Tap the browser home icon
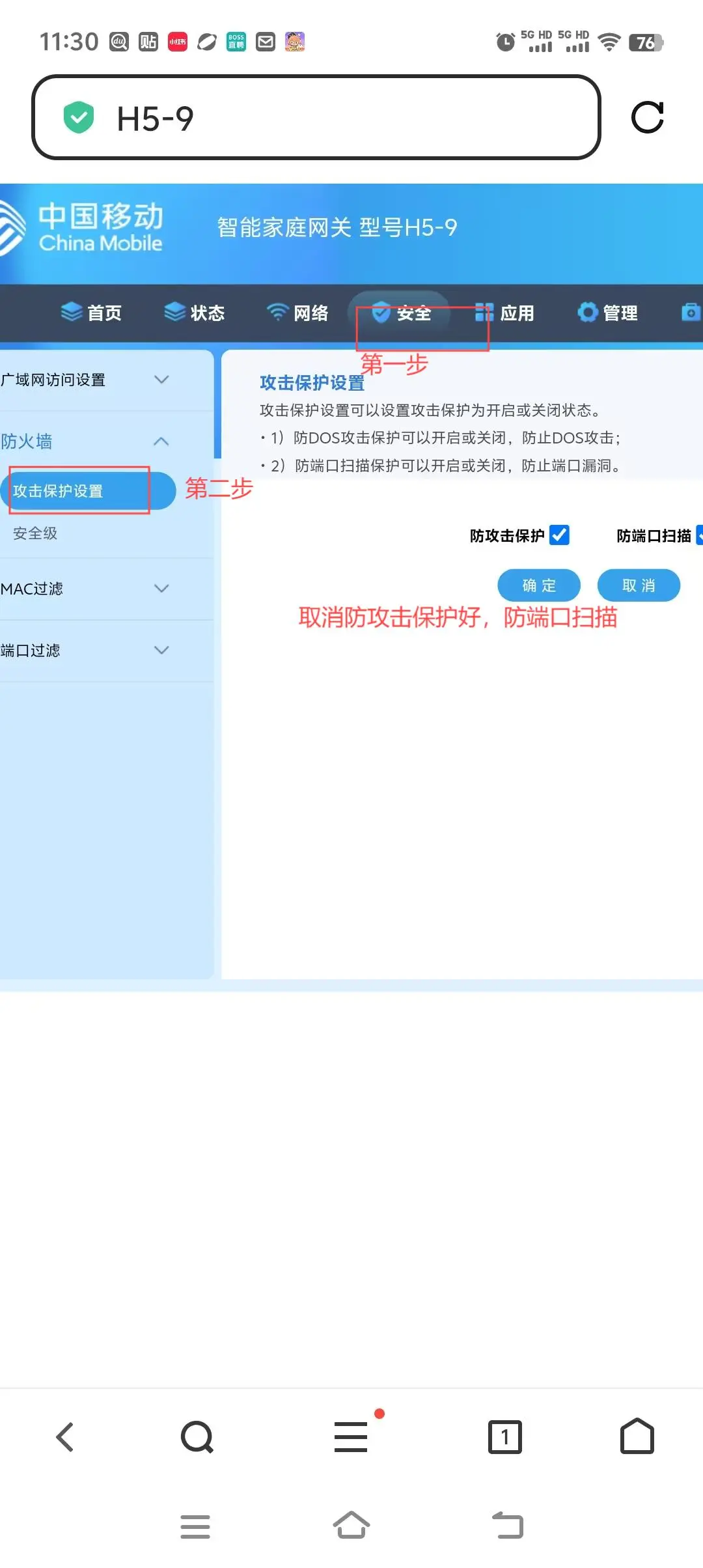The image size is (703, 1568). [637, 1436]
